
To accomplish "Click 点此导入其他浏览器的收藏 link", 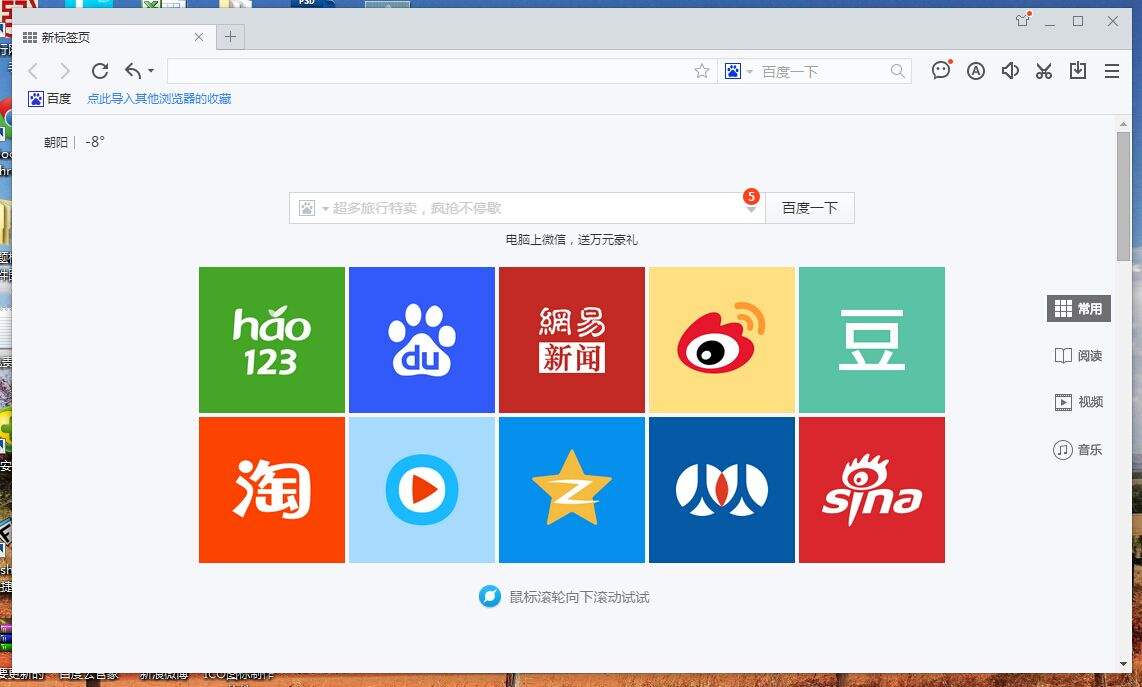I will 159,98.
